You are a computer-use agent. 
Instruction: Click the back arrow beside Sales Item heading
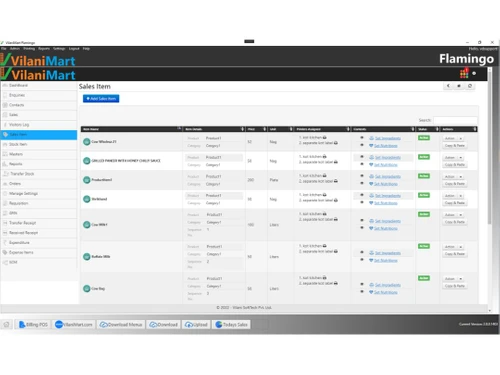448,86
